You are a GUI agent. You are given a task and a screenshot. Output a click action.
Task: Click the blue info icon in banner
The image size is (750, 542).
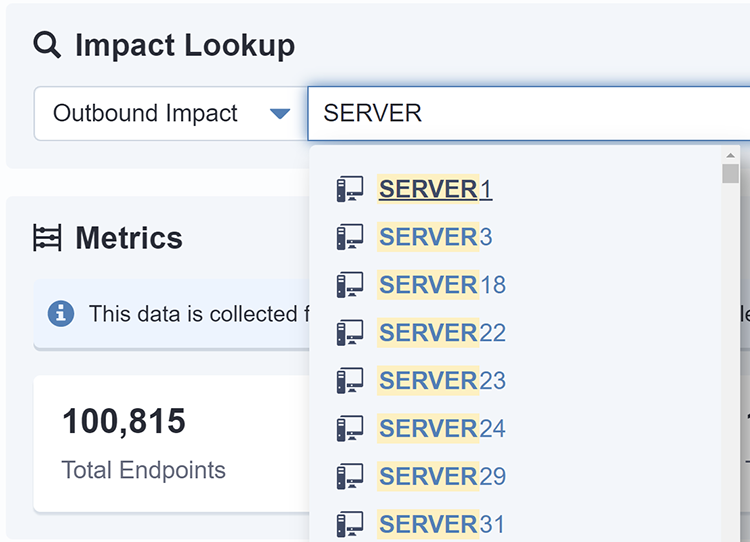click(61, 314)
